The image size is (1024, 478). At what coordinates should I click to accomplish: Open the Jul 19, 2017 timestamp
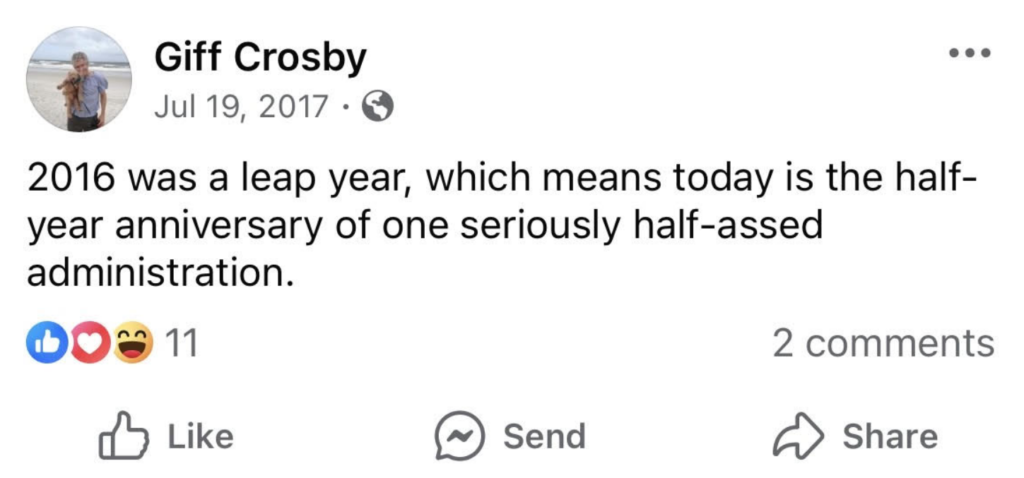240,107
